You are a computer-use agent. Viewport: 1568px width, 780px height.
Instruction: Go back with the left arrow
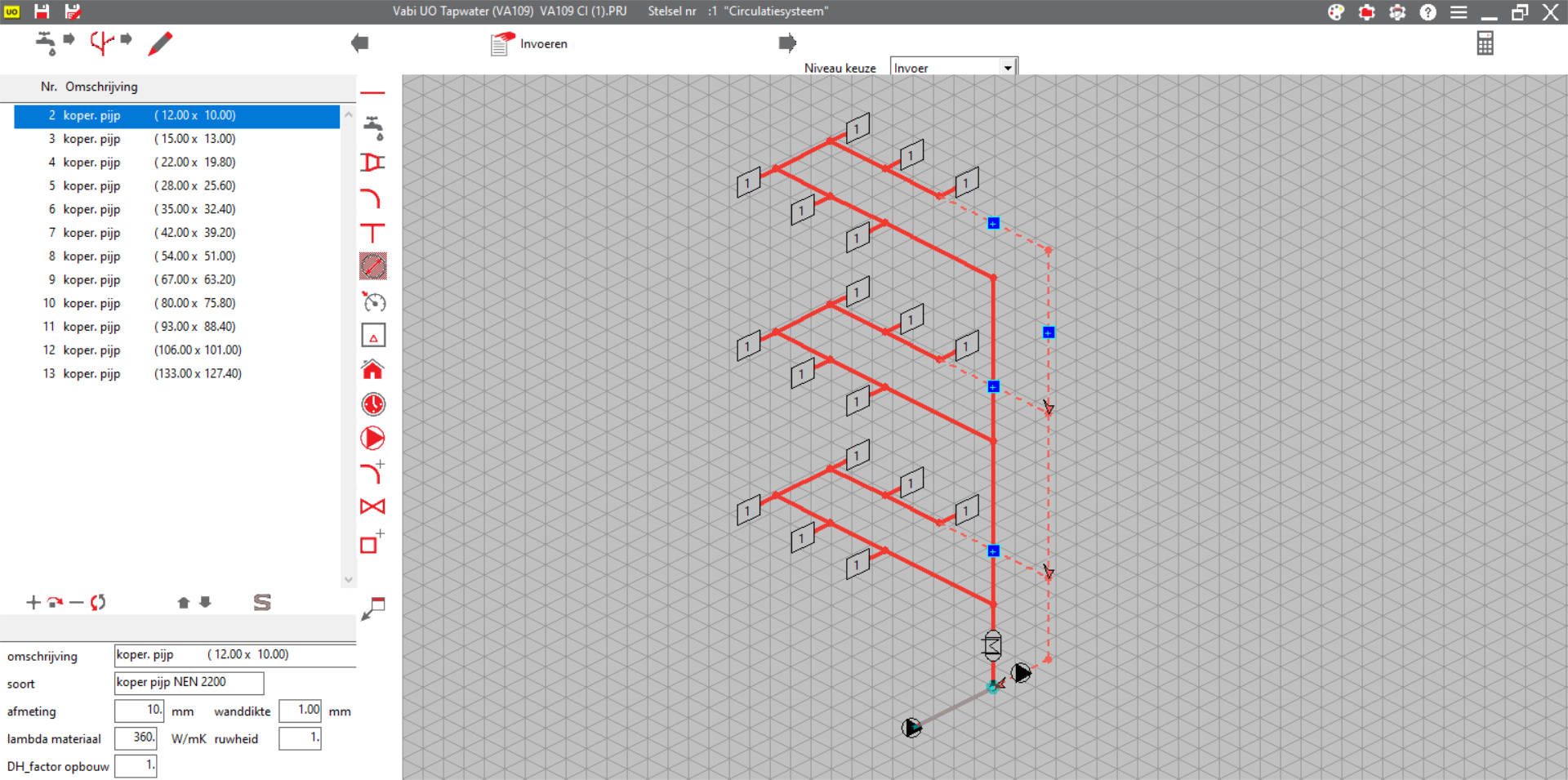click(359, 43)
